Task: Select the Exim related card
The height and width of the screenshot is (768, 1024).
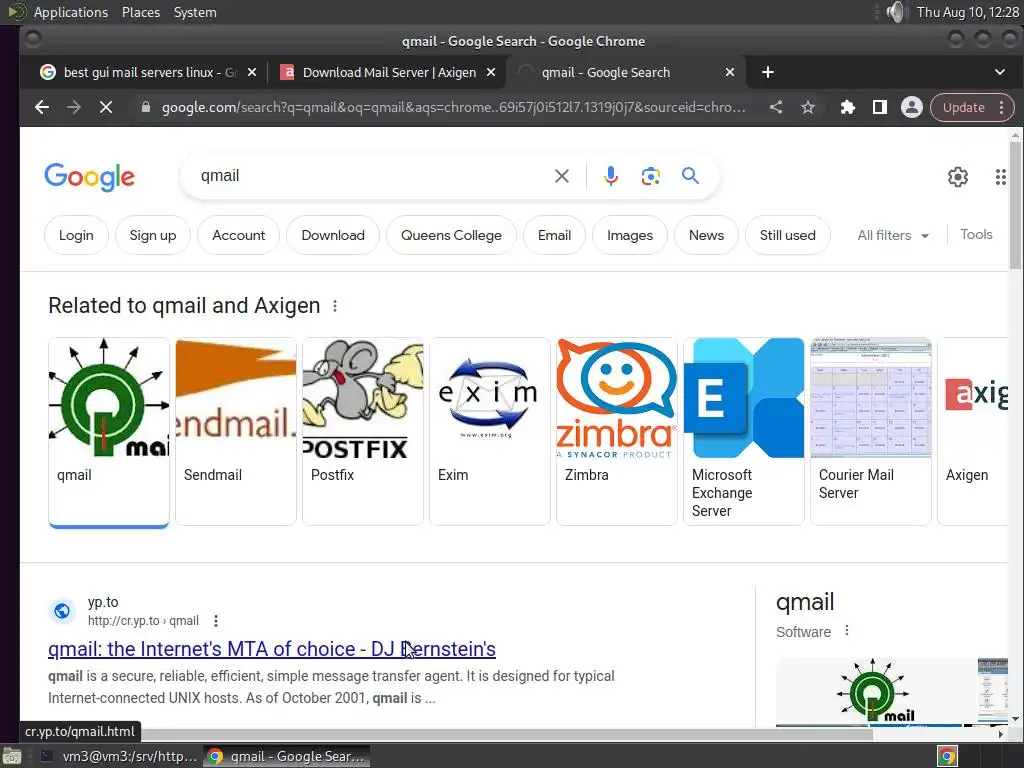Action: 490,432
